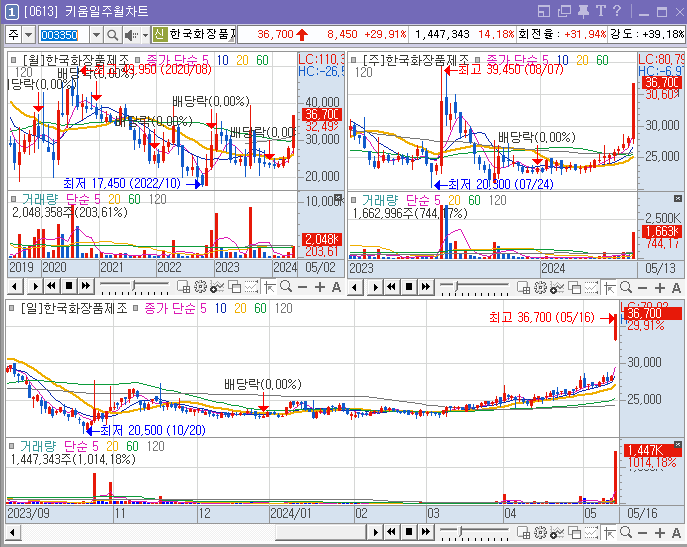Toggle the square marker before [주]한국화장품제조

pos(354,60)
